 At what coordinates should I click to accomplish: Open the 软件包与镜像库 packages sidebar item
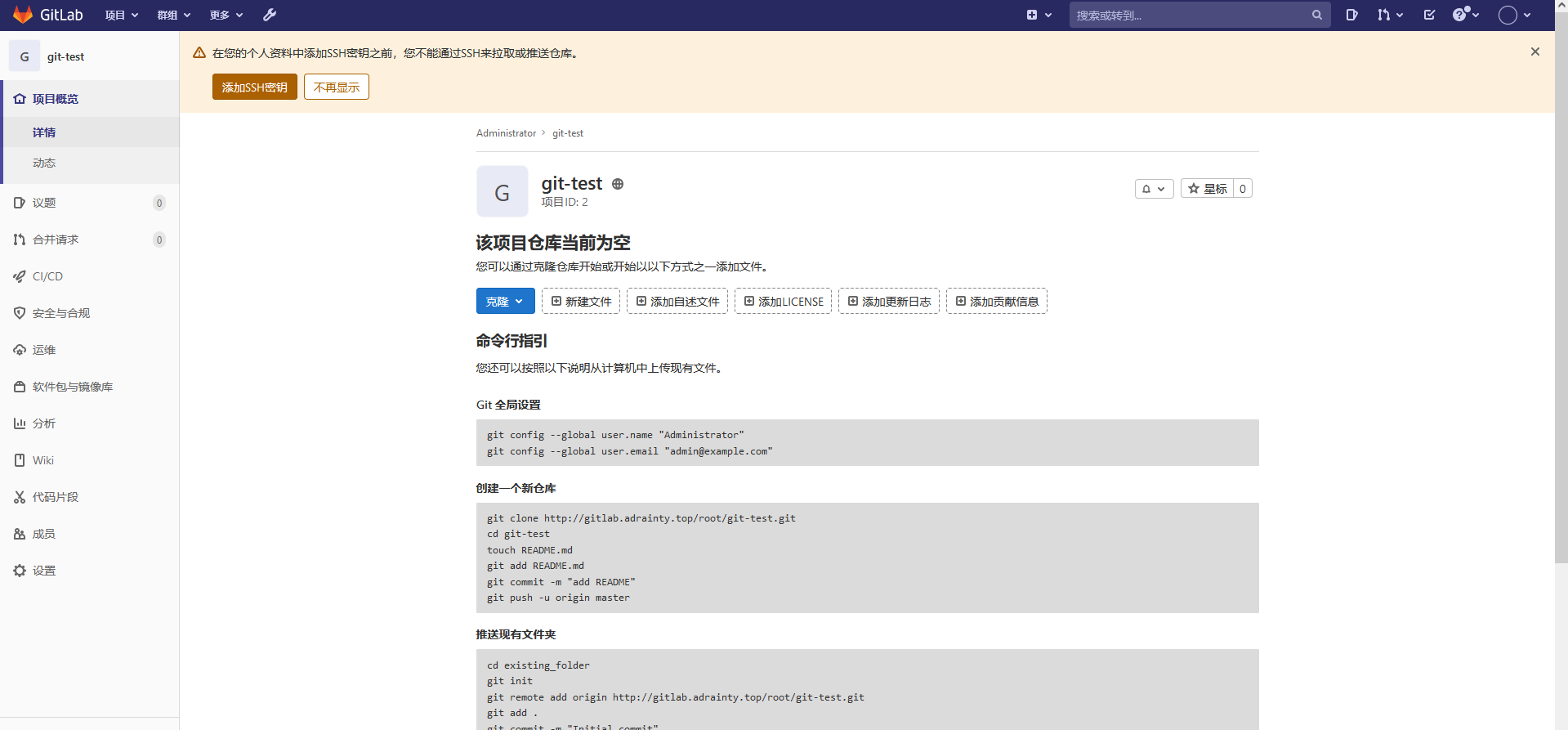pos(90,387)
